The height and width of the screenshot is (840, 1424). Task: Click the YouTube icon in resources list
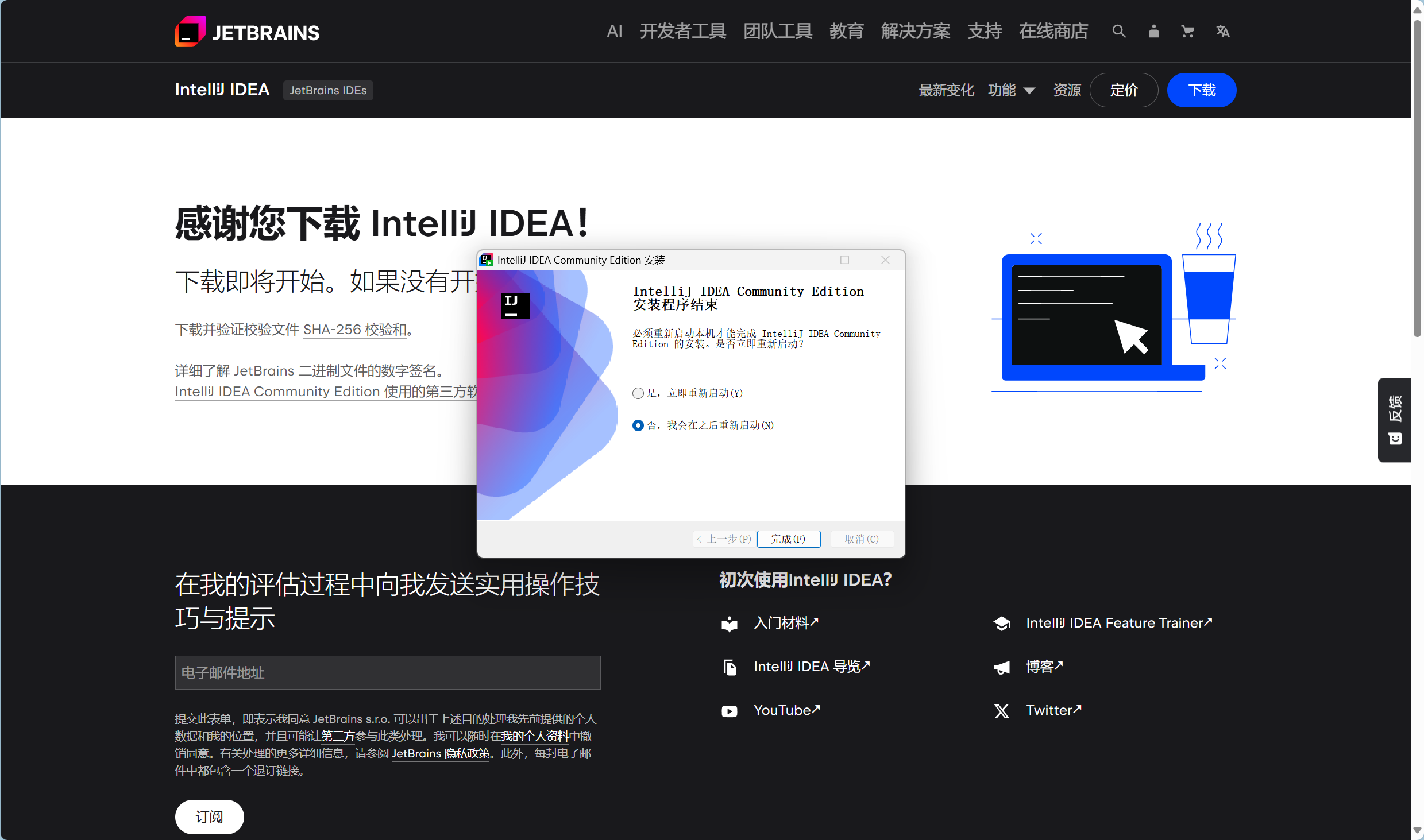[730, 711]
